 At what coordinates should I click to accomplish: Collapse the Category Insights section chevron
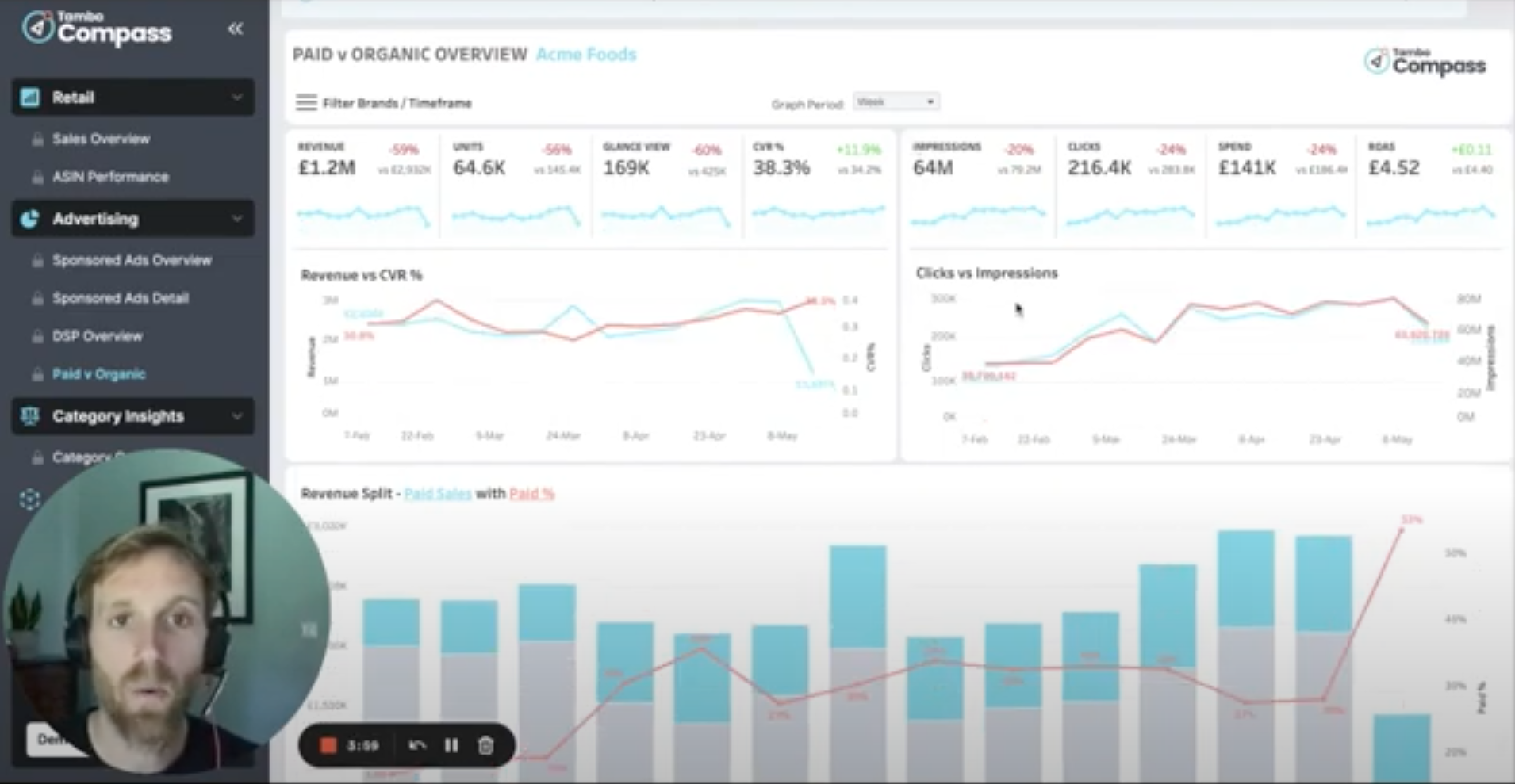tap(236, 416)
